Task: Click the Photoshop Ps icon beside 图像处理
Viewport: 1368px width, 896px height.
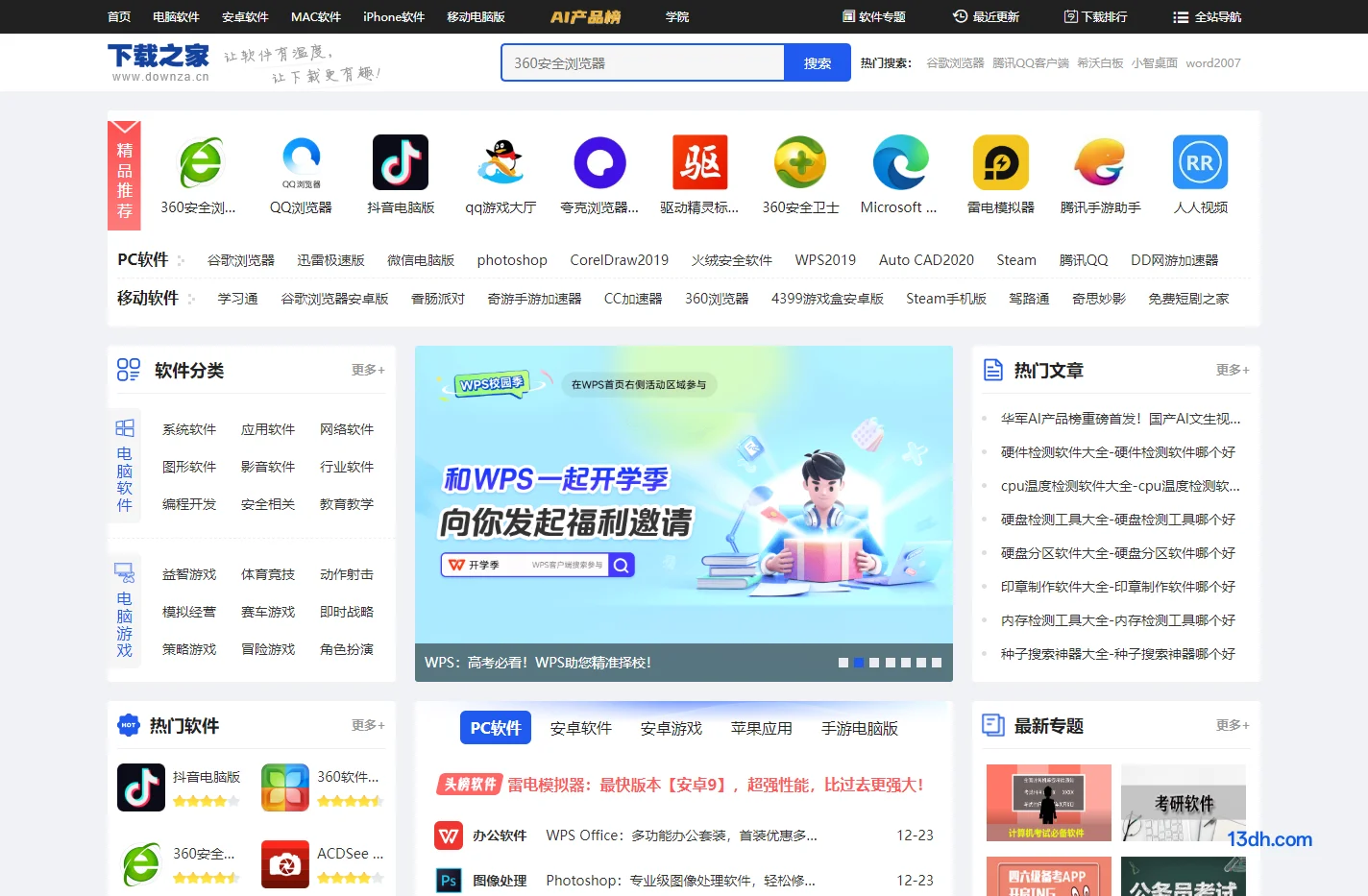Action: [x=449, y=881]
